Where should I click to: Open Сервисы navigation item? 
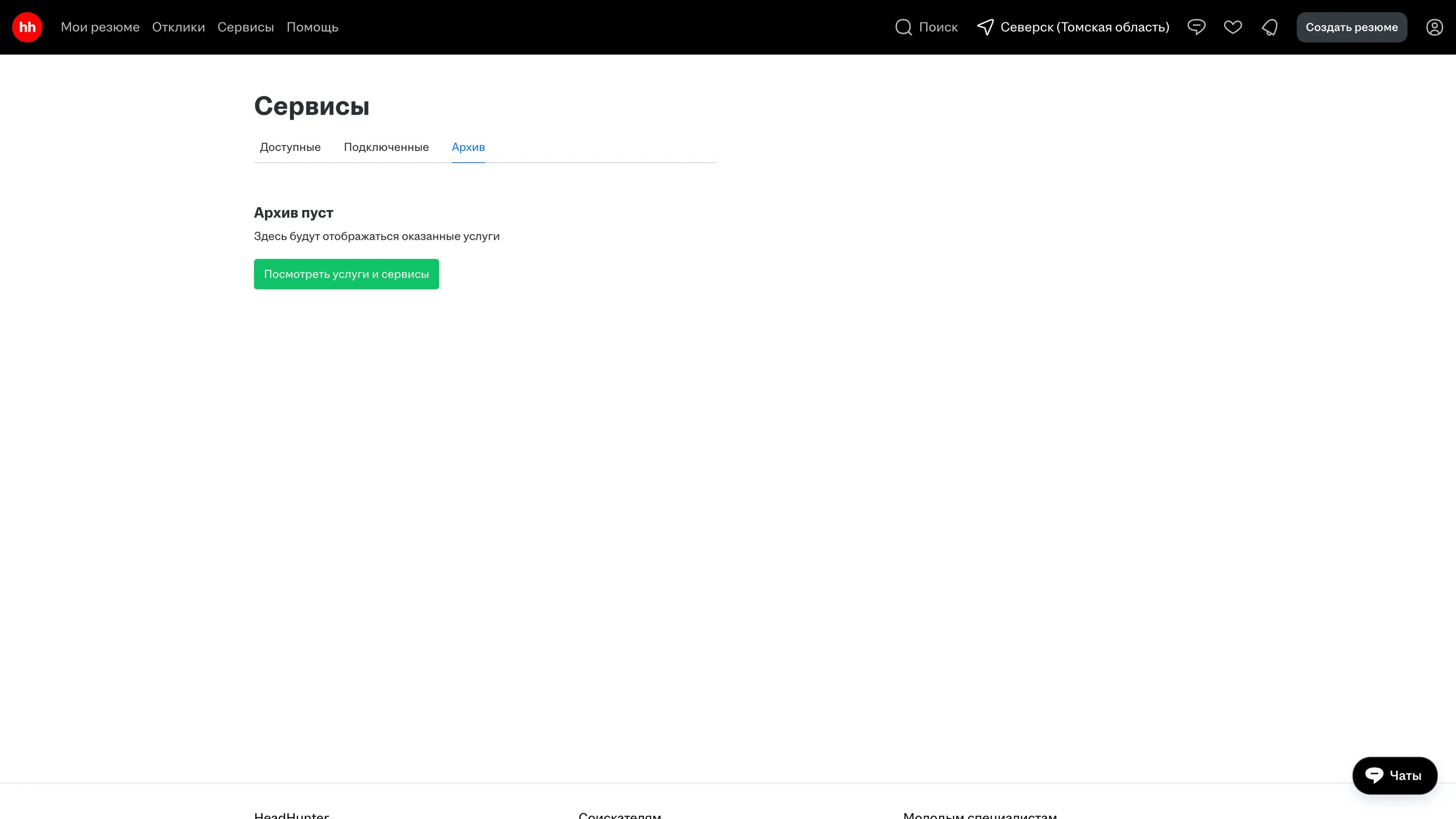(245, 27)
